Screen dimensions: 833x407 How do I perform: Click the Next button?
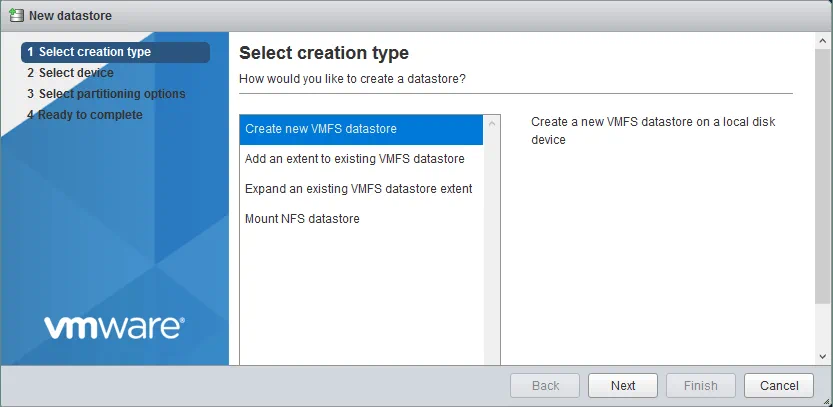tap(623, 386)
